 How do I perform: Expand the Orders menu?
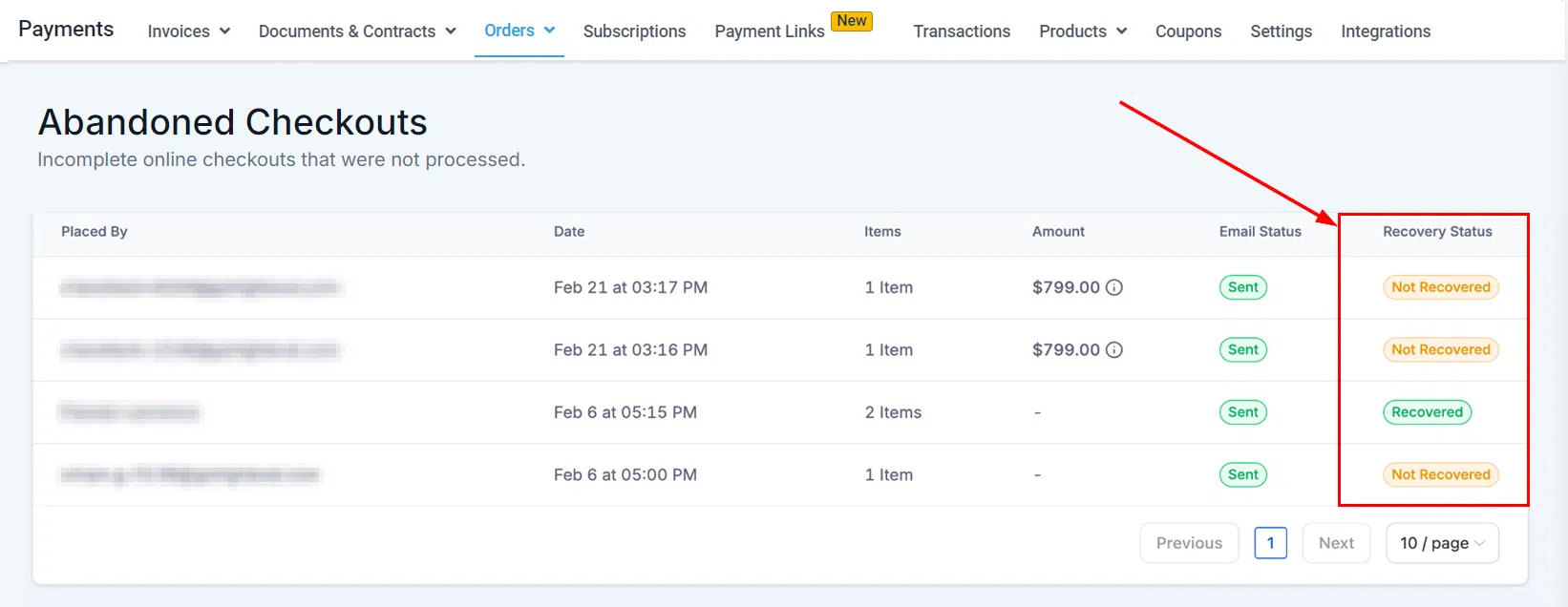pyautogui.click(x=519, y=31)
